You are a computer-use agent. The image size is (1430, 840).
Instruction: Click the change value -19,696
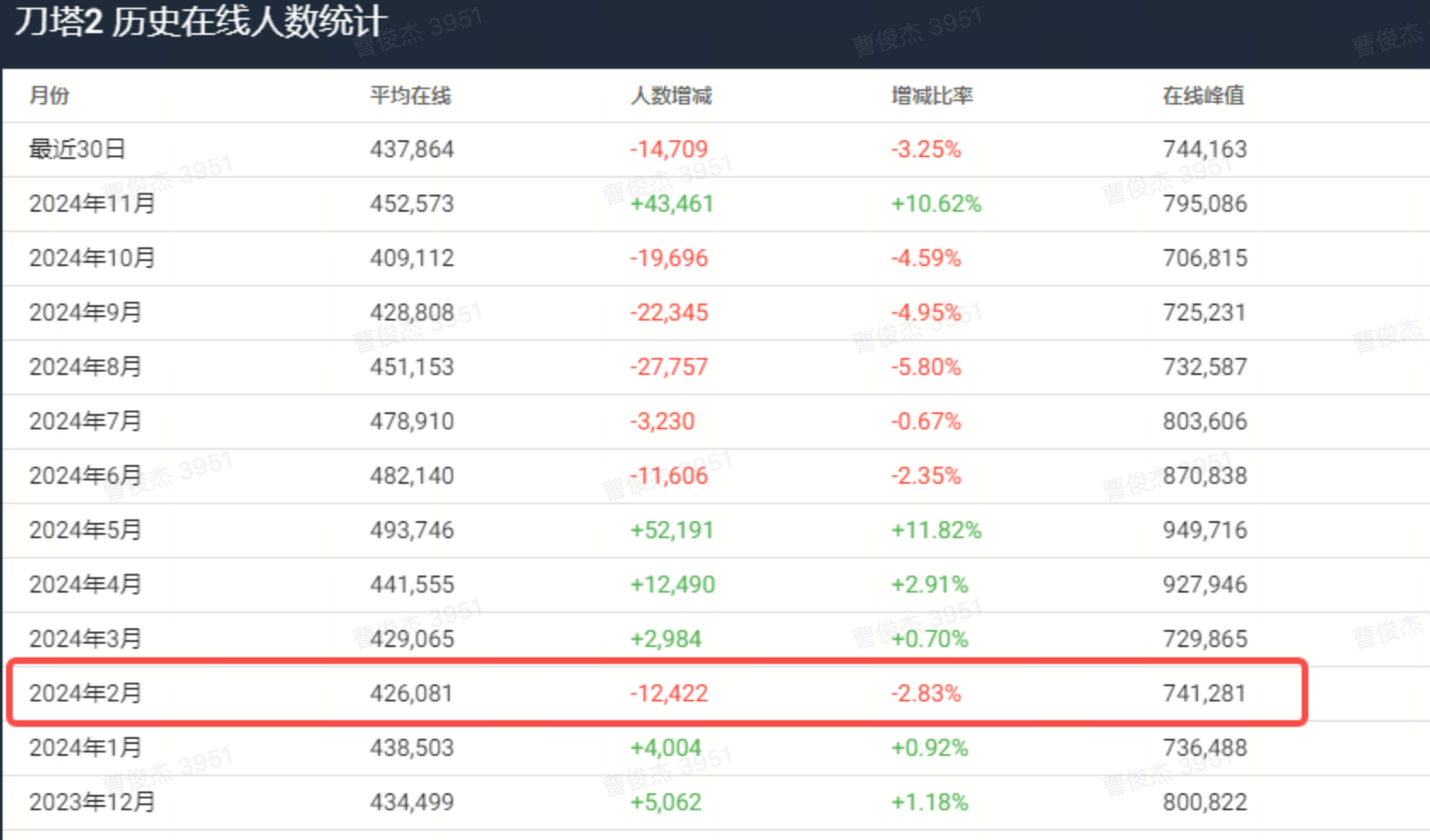(x=669, y=258)
